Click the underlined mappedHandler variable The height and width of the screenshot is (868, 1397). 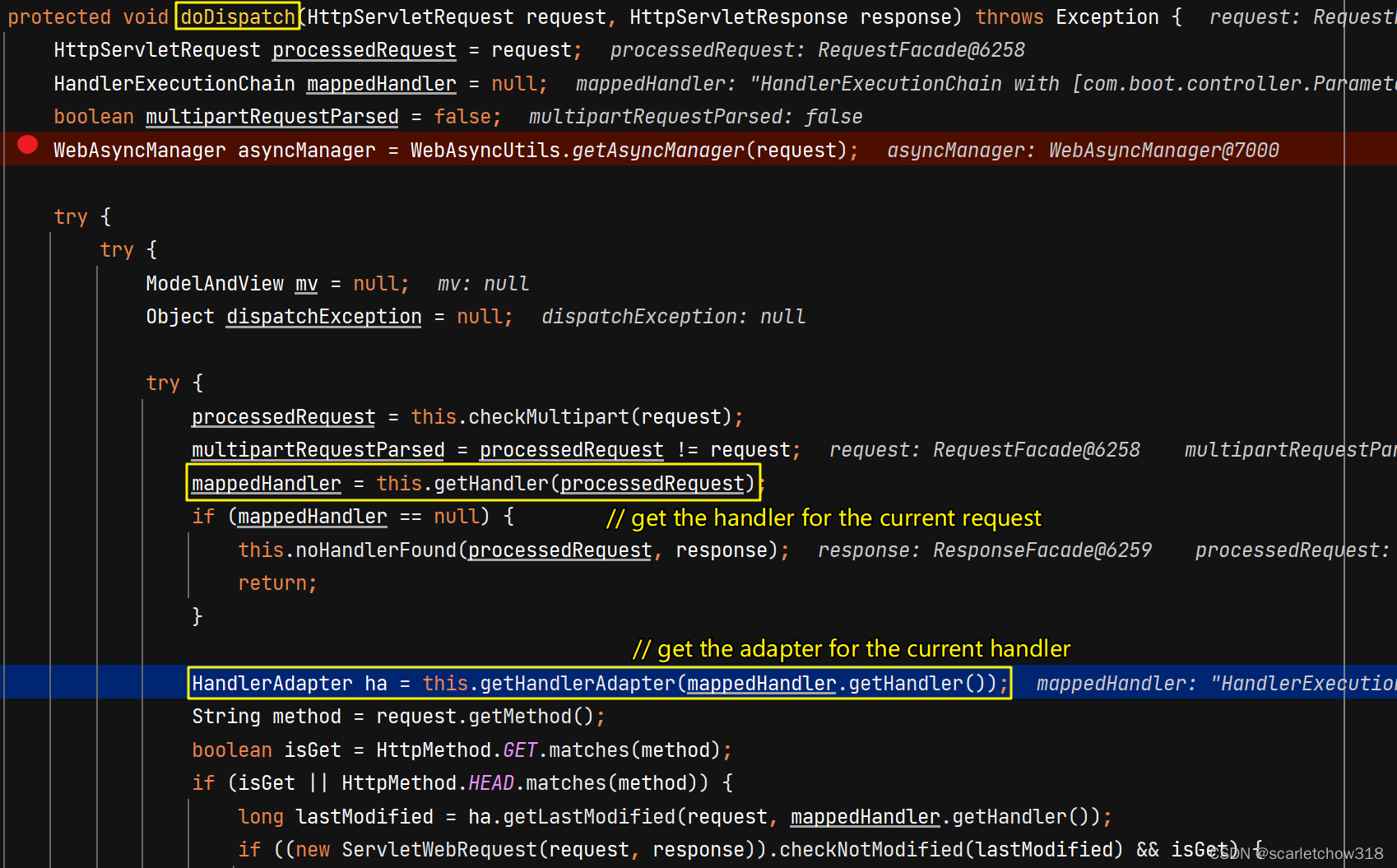click(381, 83)
